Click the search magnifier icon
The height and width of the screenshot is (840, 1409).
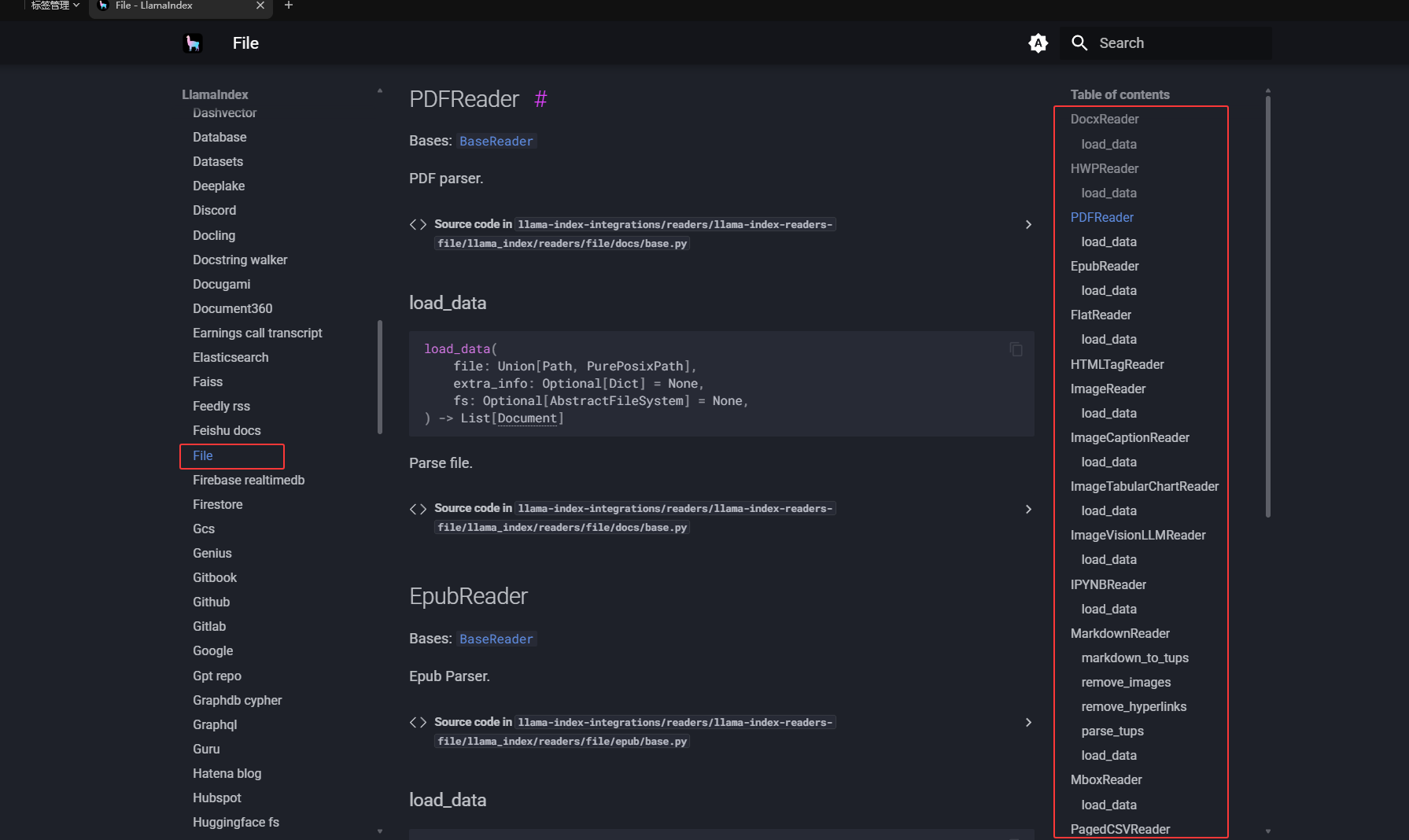pos(1079,43)
